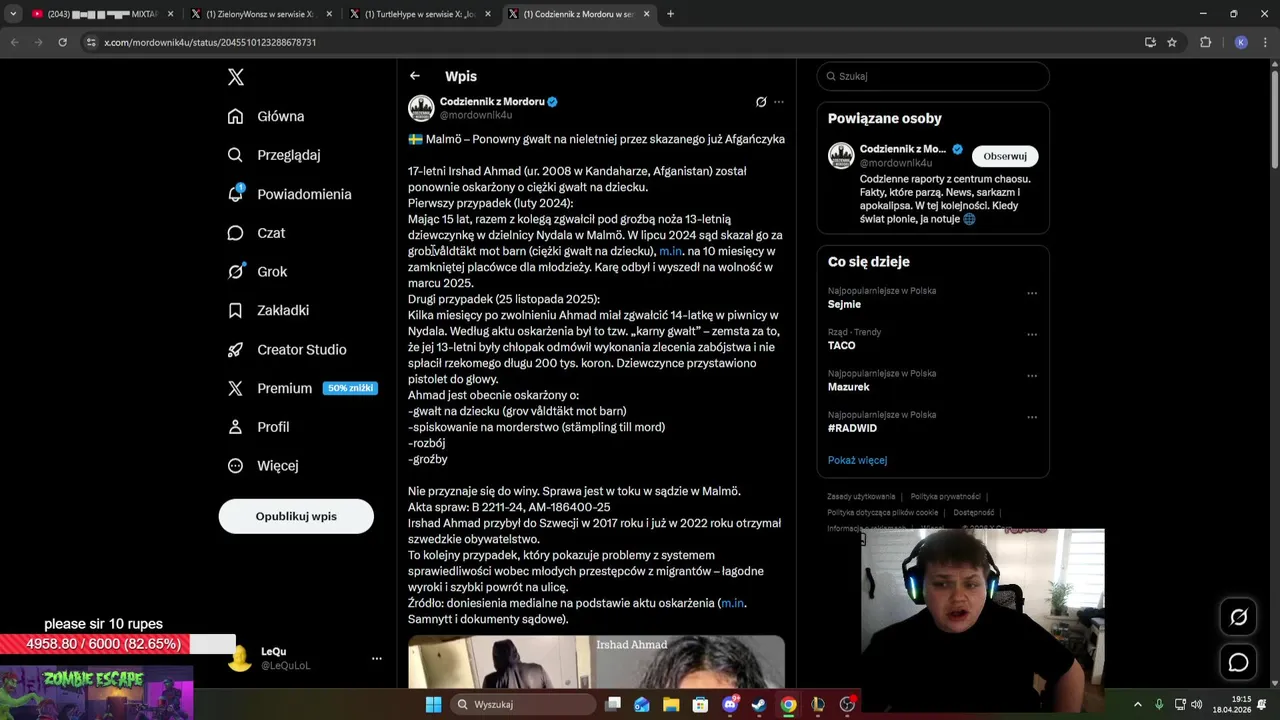Image resolution: width=1280 pixels, height=720 pixels.
Task: Open the Chrome extensions puzzle icon
Action: [1205, 42]
